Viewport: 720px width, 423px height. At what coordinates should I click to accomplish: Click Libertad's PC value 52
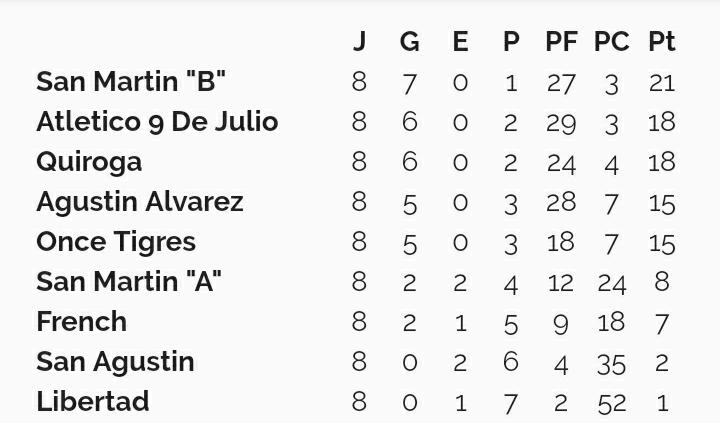tap(612, 403)
